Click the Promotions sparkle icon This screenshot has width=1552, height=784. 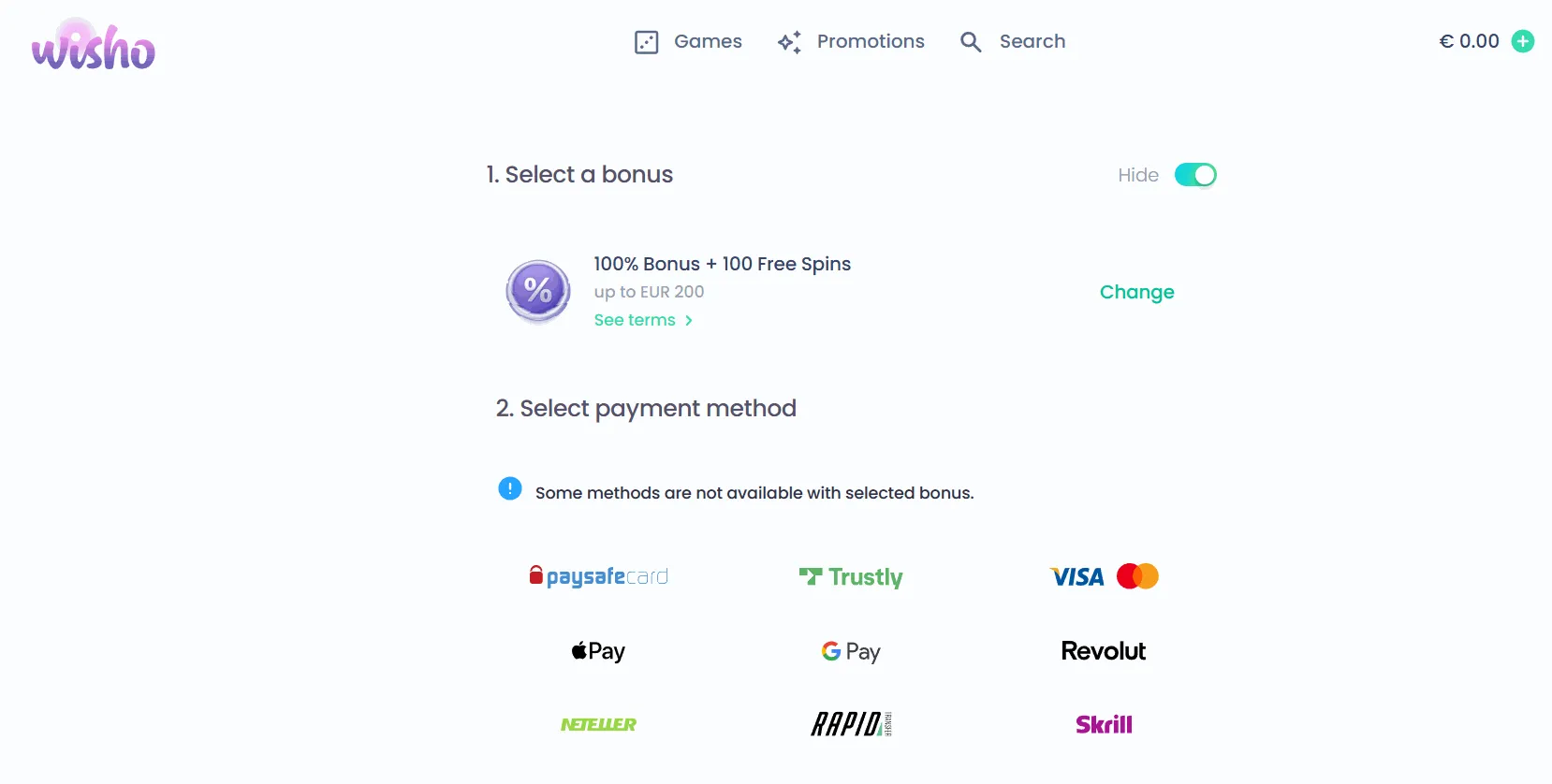coord(789,42)
